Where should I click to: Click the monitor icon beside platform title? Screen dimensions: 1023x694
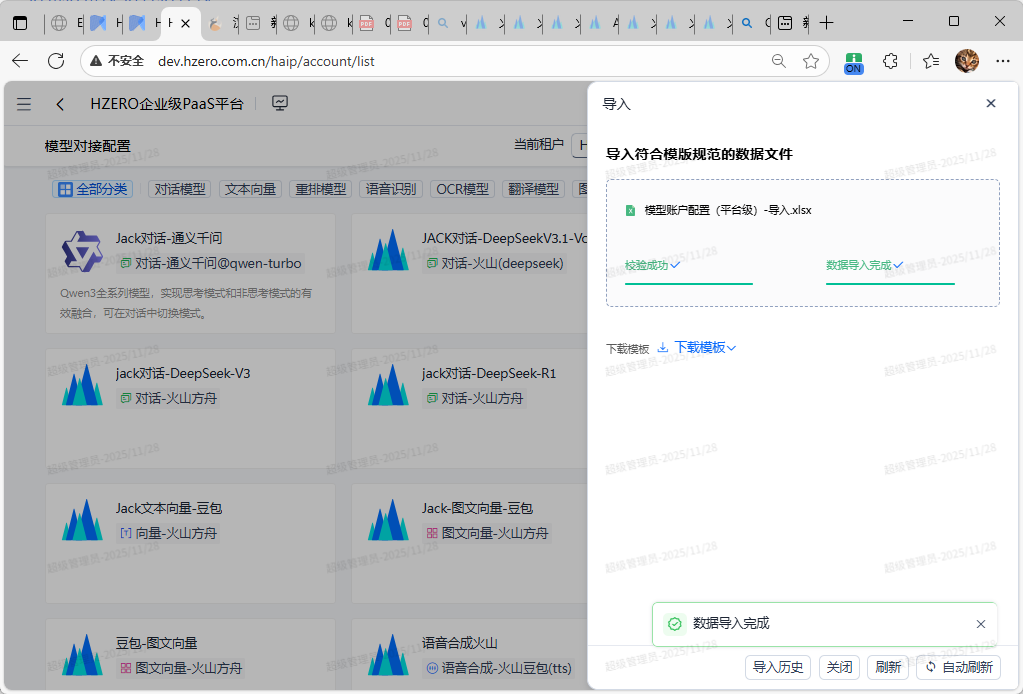(280, 103)
